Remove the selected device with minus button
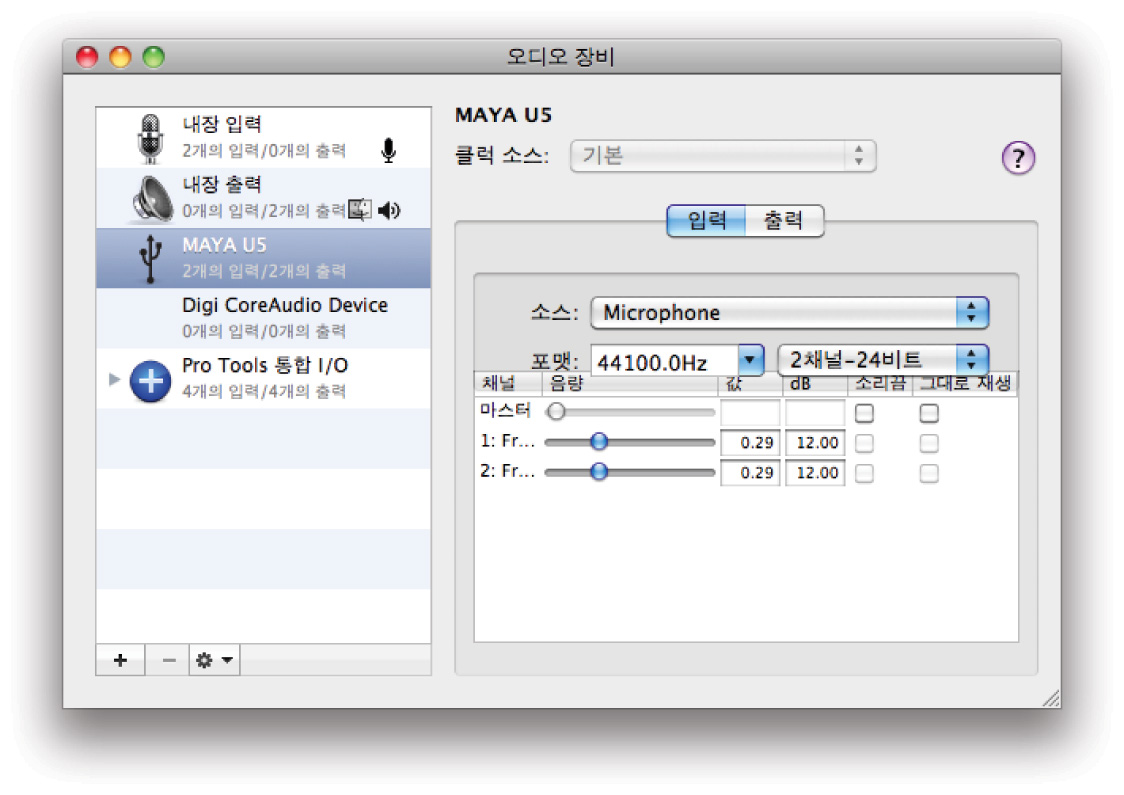 [x=168, y=660]
